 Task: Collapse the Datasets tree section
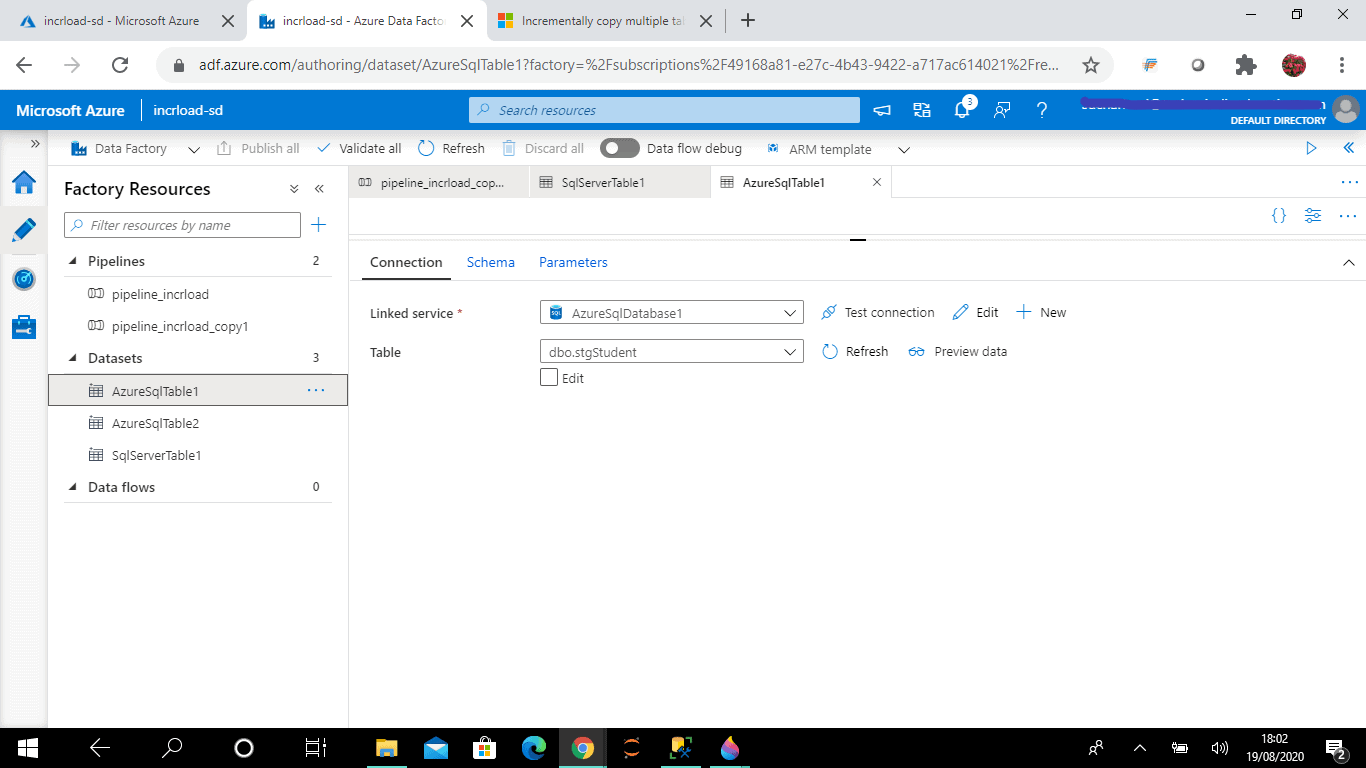tap(73, 358)
